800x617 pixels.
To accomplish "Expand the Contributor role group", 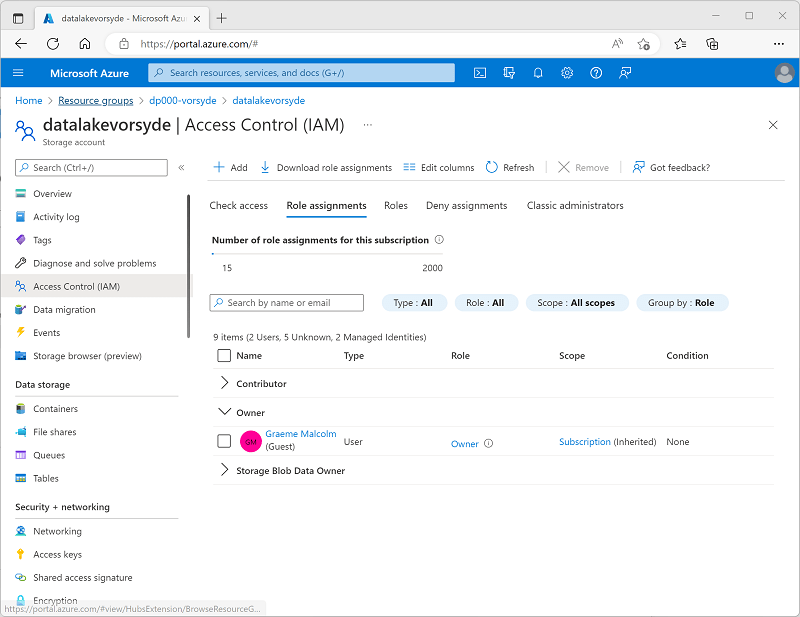I will [x=225, y=383].
